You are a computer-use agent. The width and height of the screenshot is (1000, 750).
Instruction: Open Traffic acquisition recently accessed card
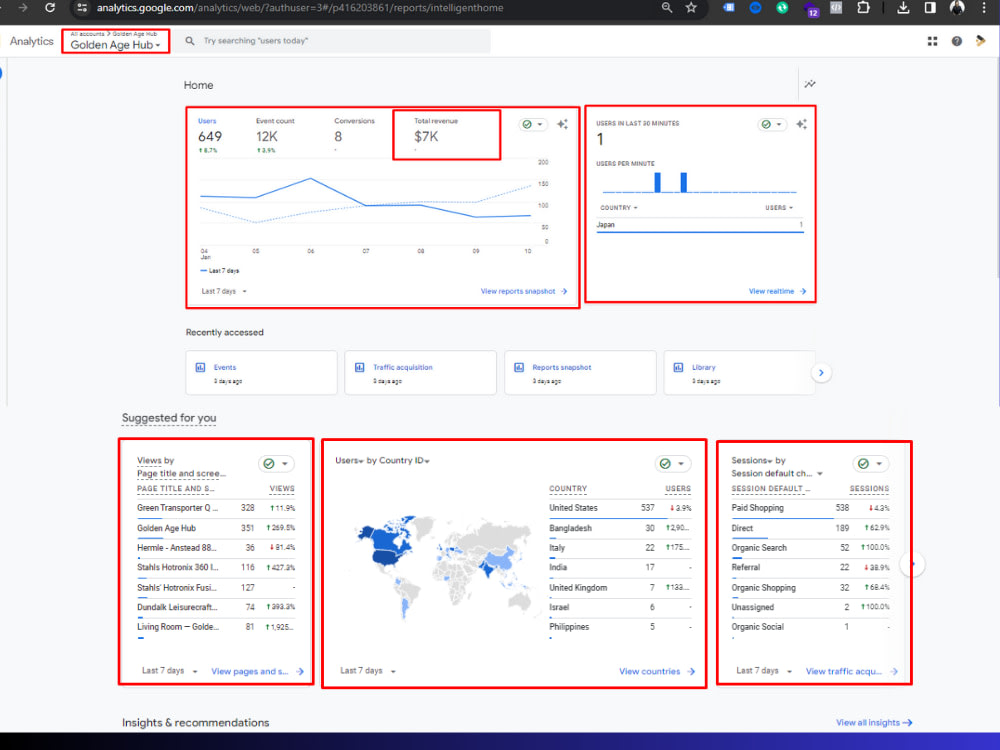(420, 372)
